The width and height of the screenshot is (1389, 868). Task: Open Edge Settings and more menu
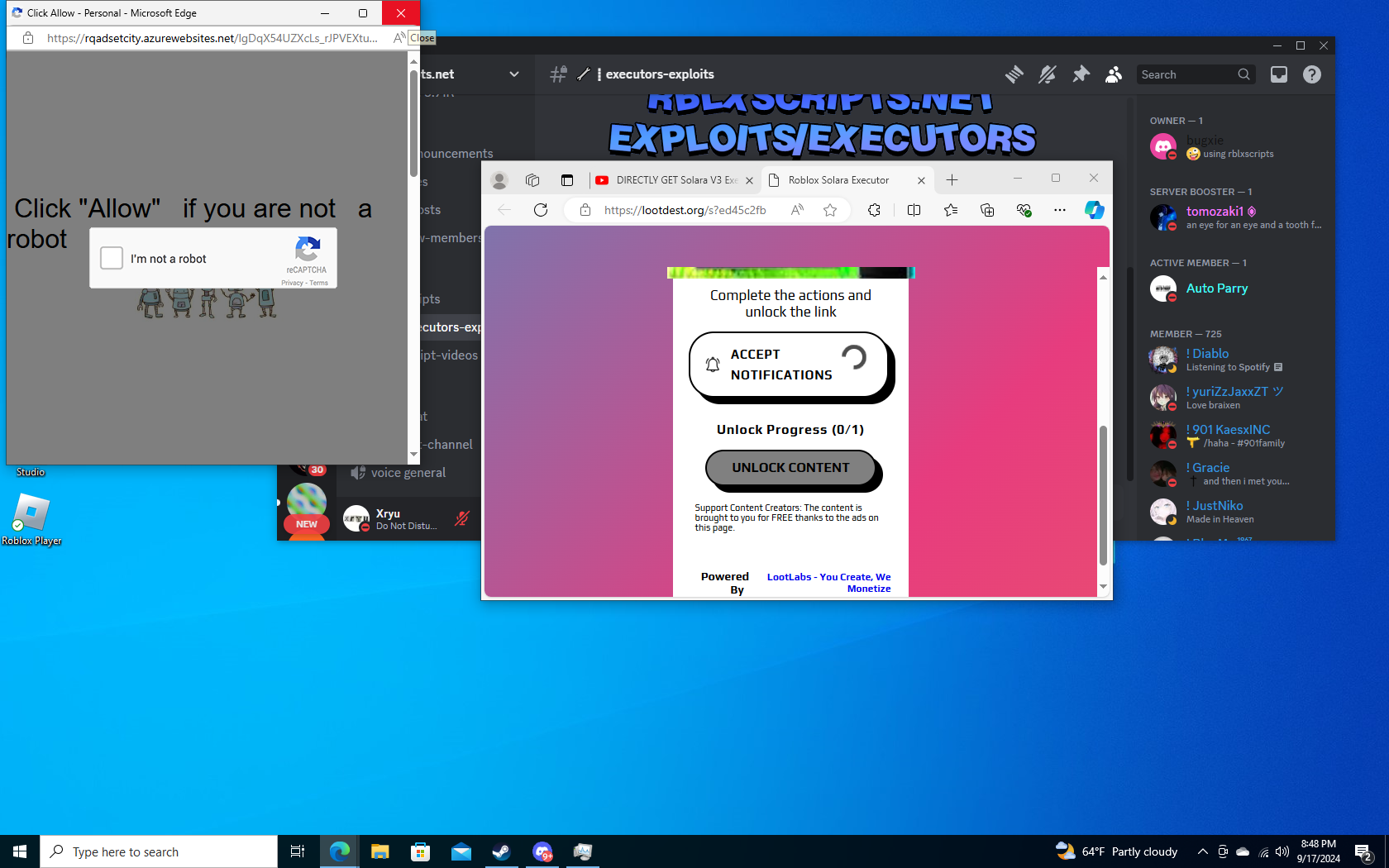(x=1060, y=210)
